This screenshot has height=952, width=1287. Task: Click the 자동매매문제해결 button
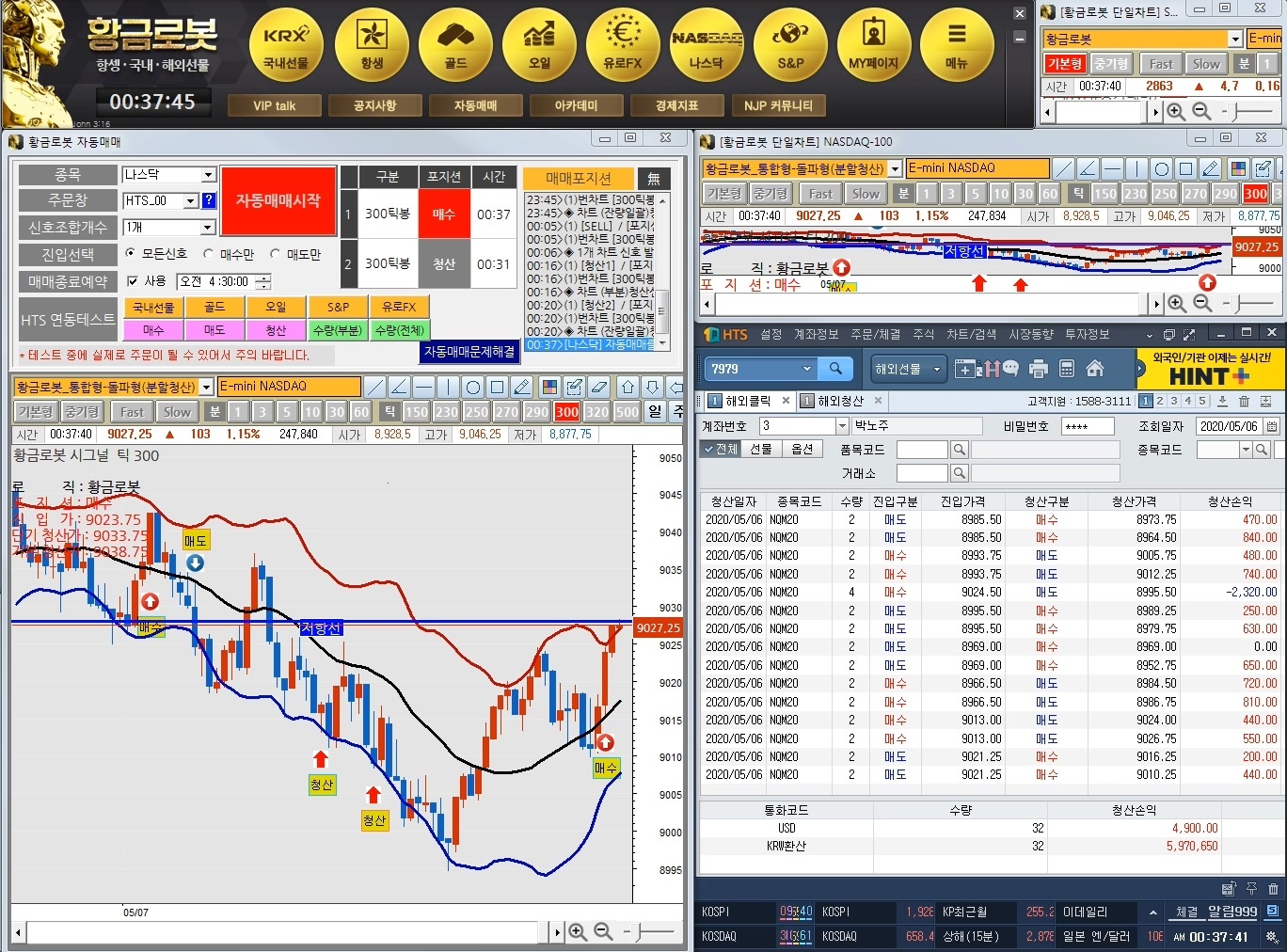tap(469, 351)
